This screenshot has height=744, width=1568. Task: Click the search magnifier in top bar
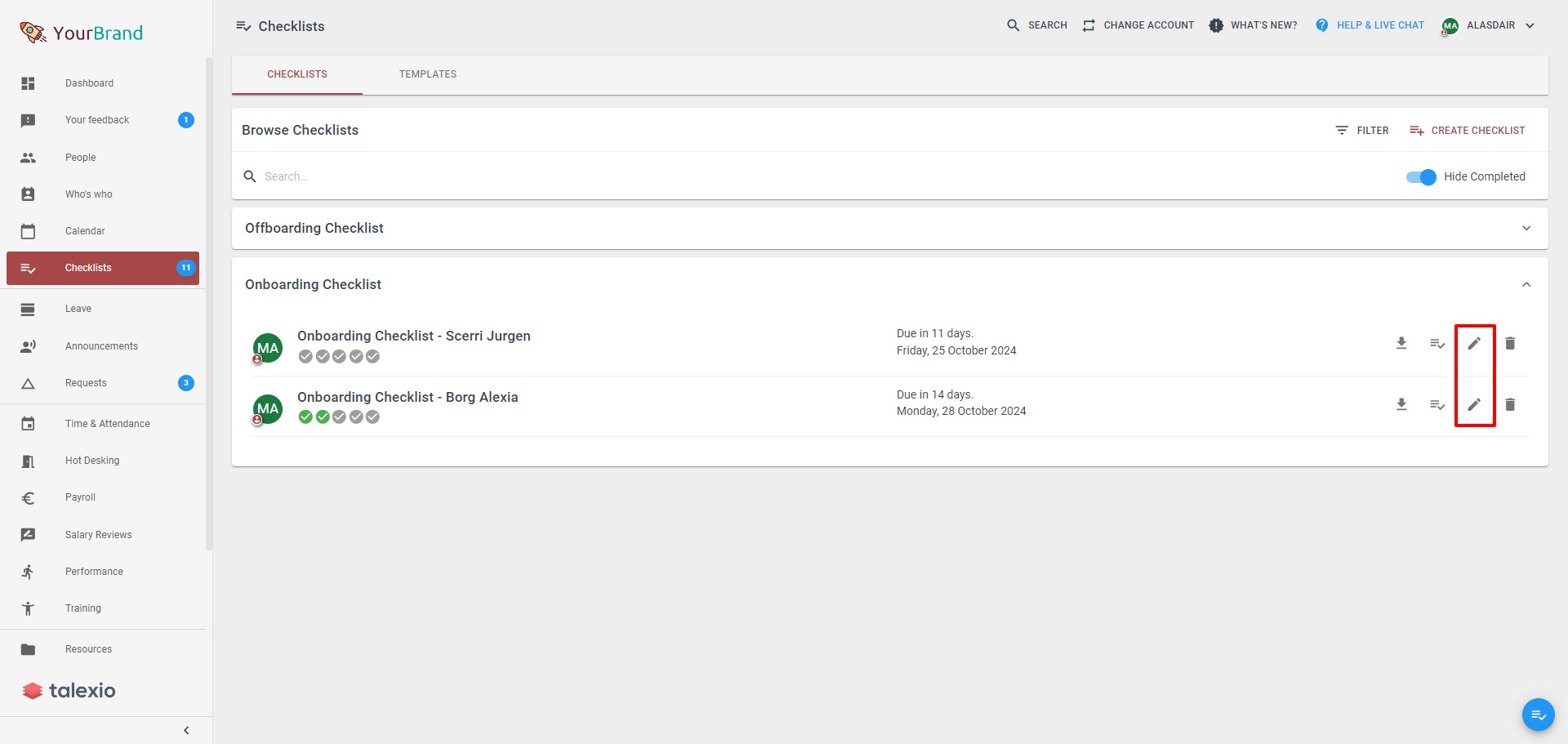coord(1013,25)
